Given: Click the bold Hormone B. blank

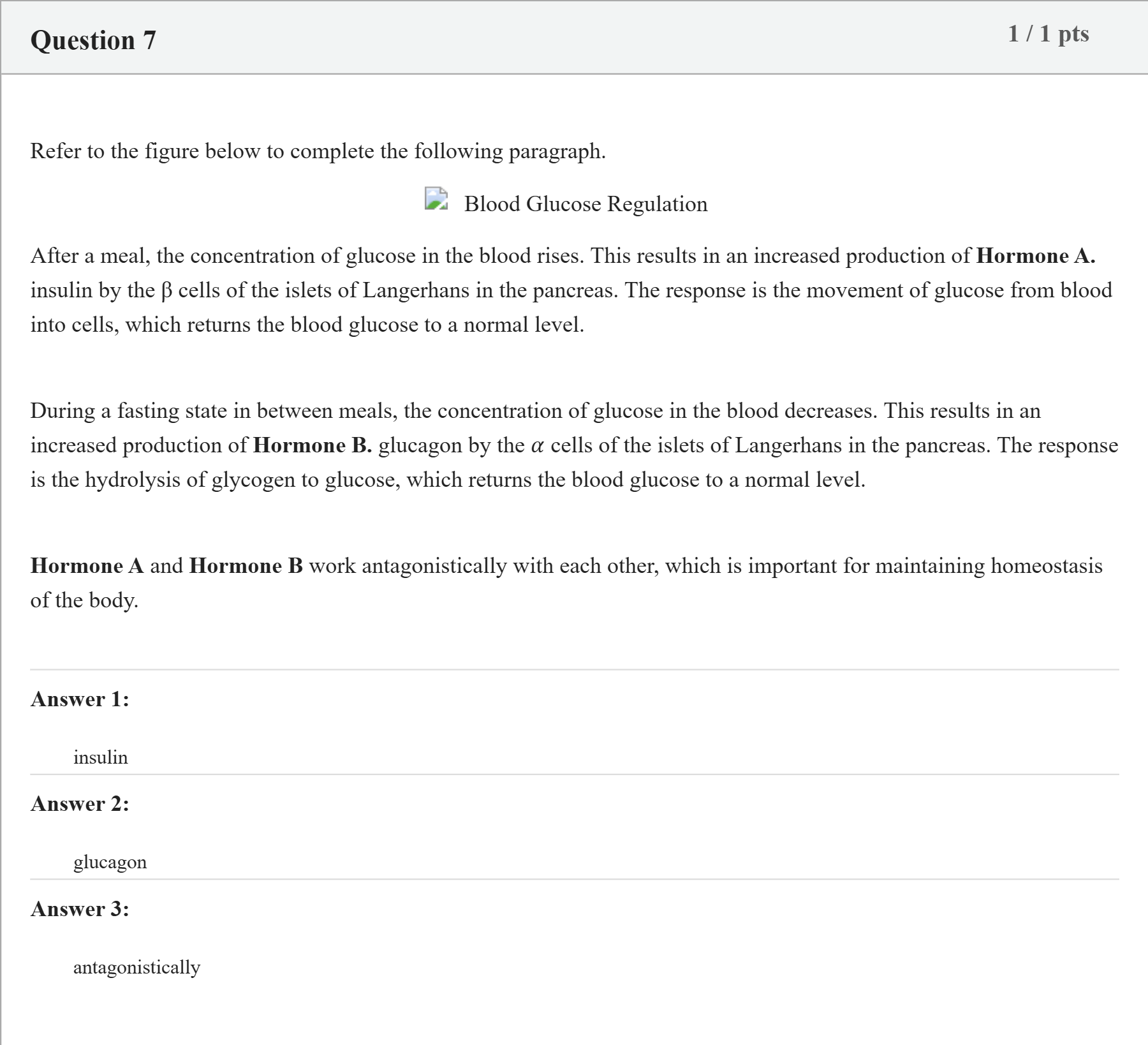Looking at the screenshot, I should [x=313, y=445].
